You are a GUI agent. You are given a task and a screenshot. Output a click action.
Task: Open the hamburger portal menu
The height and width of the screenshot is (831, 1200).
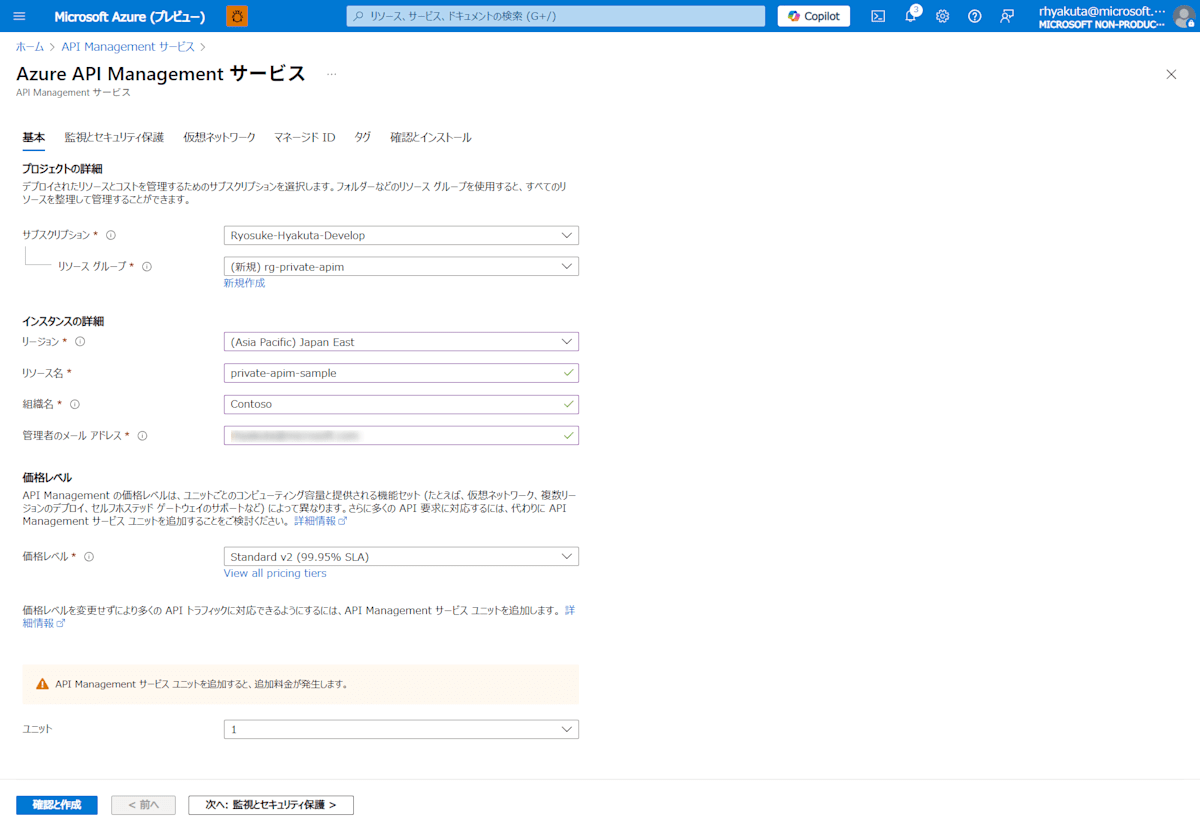[x=19, y=16]
